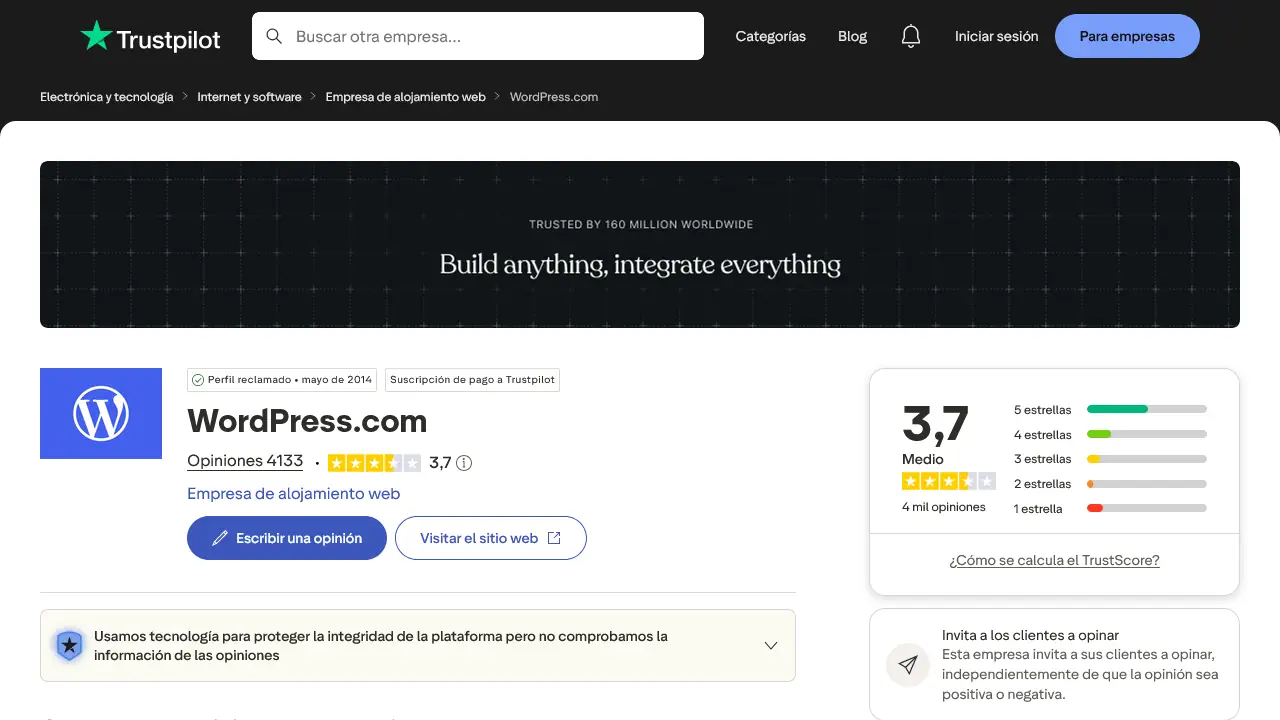This screenshot has height=720, width=1280.
Task: Click the star rating next to Opiniones 4133
Action: [374, 463]
